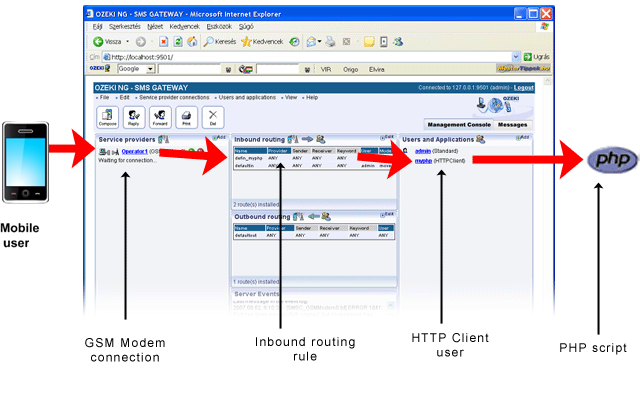Click the page scrollbar up arrow

547,81
